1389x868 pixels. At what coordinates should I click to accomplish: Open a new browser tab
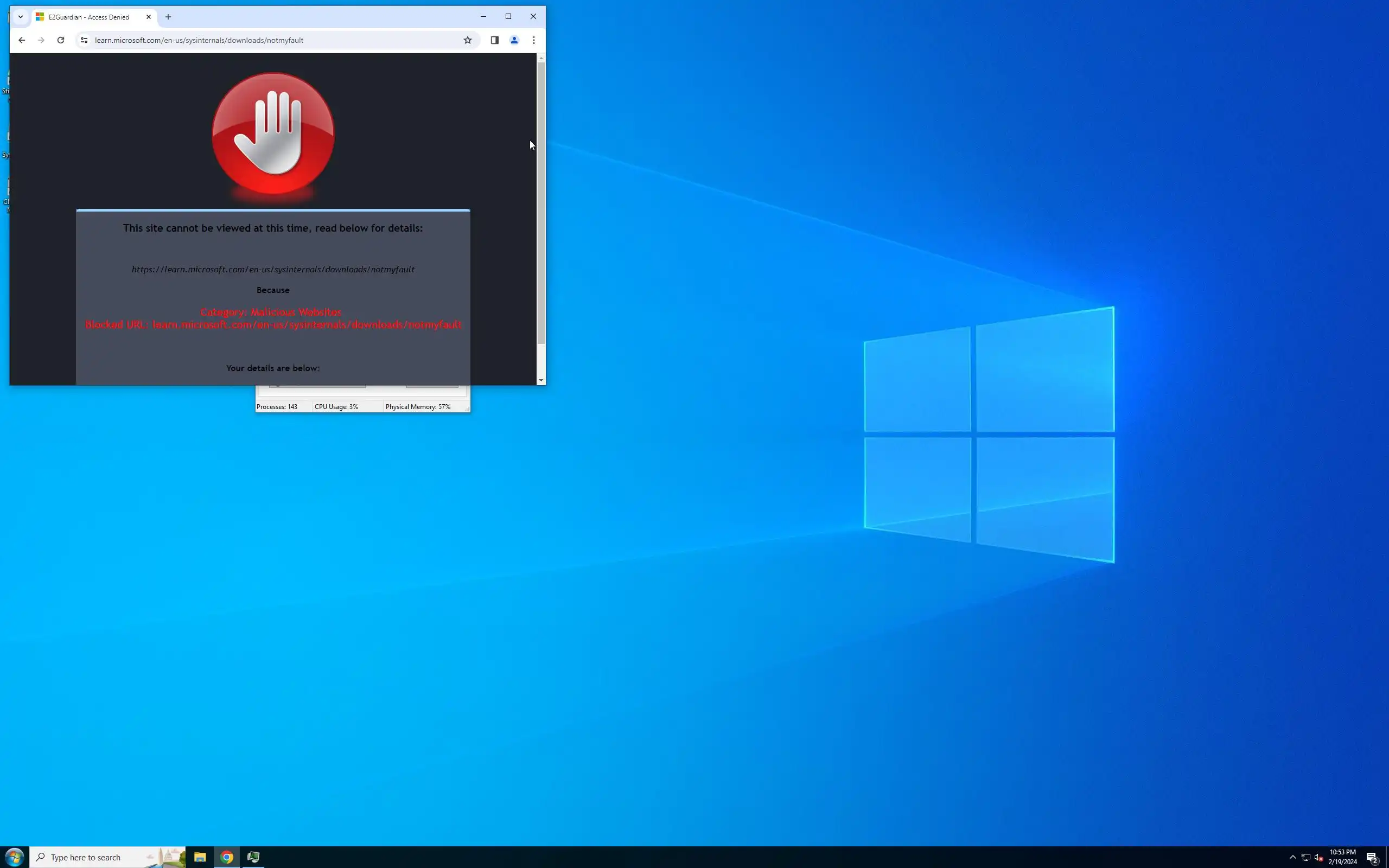168,17
